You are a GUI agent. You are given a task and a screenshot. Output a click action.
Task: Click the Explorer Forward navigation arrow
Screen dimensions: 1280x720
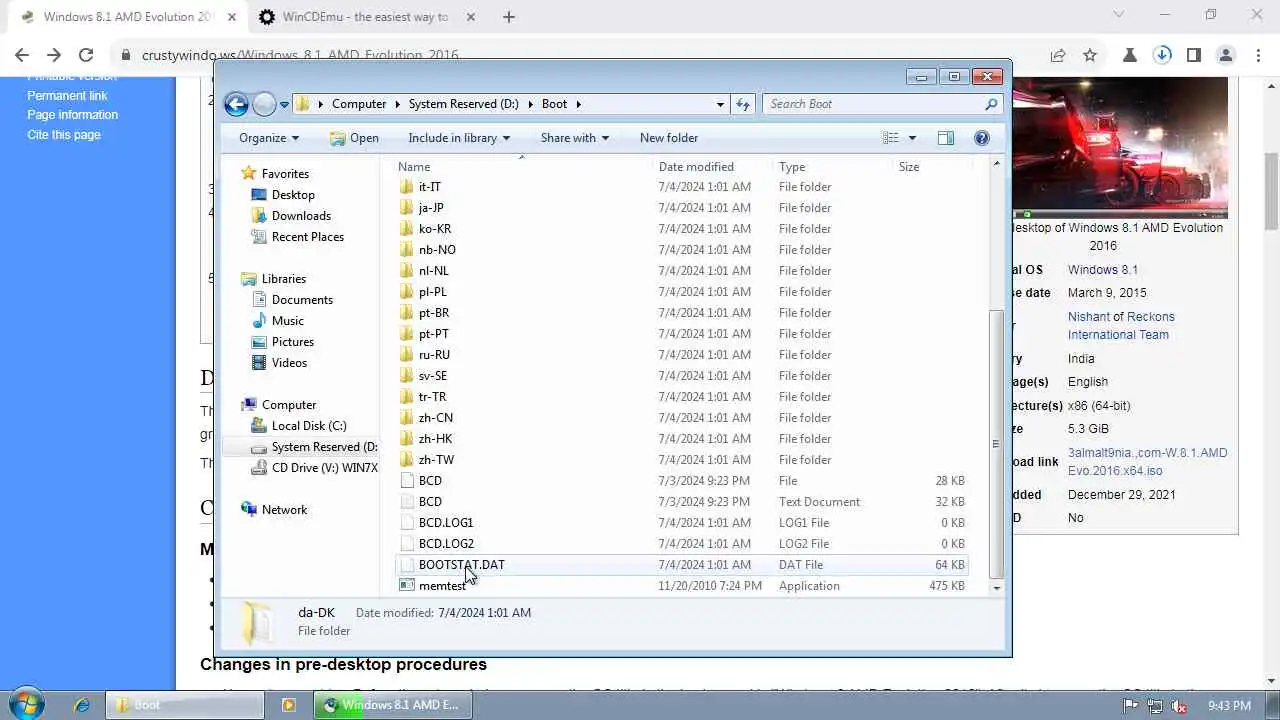coord(264,104)
